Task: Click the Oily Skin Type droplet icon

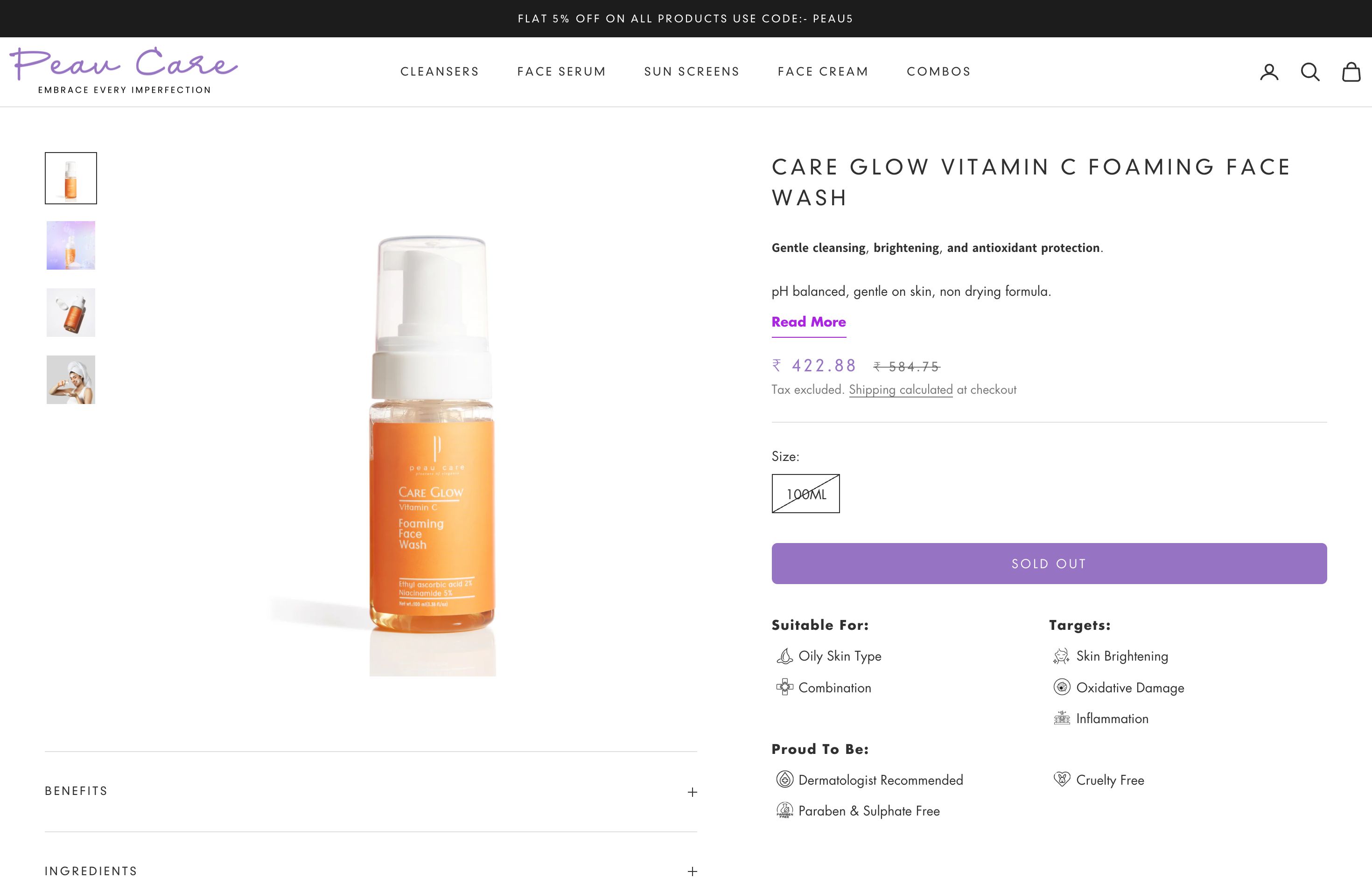Action: [784, 656]
